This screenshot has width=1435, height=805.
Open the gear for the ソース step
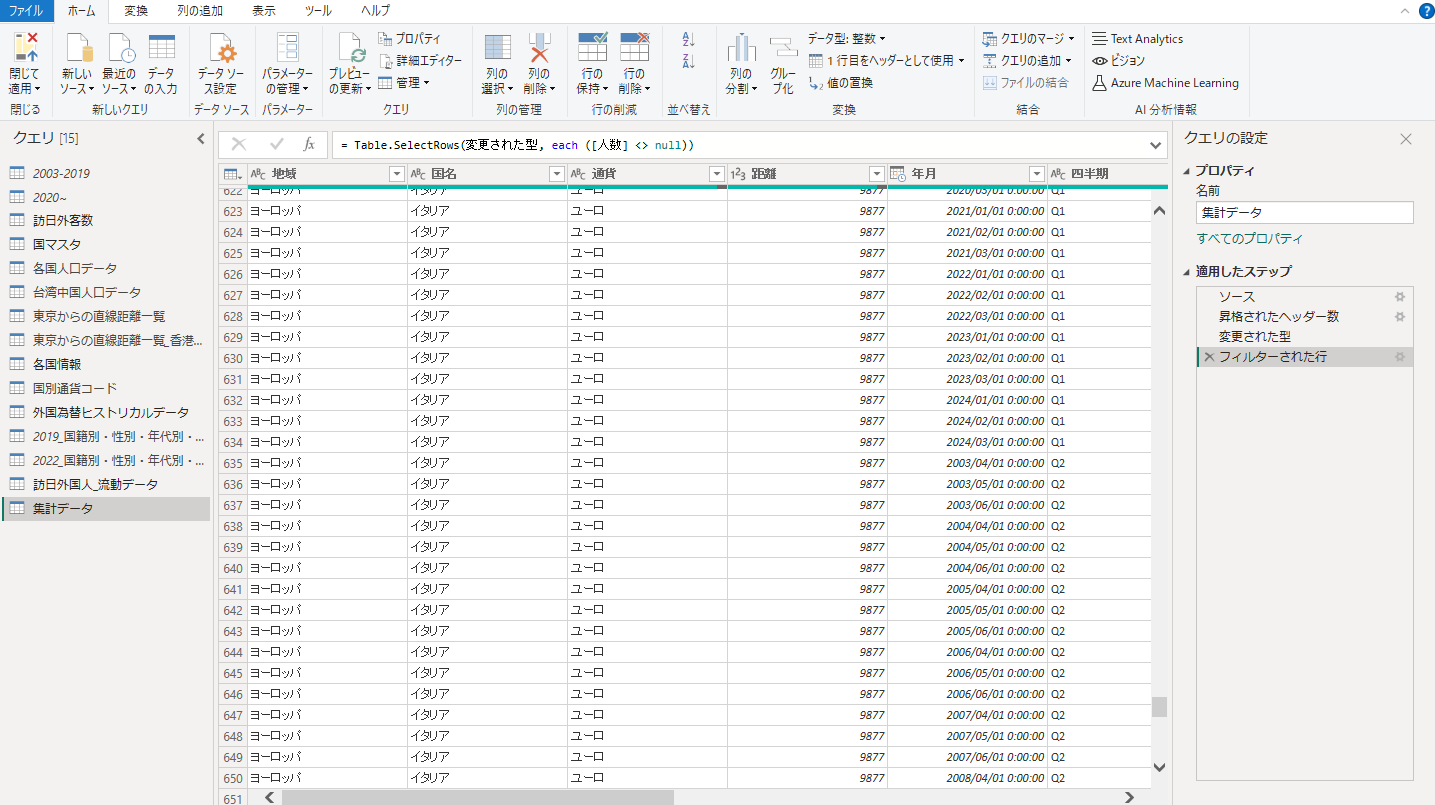point(1400,297)
